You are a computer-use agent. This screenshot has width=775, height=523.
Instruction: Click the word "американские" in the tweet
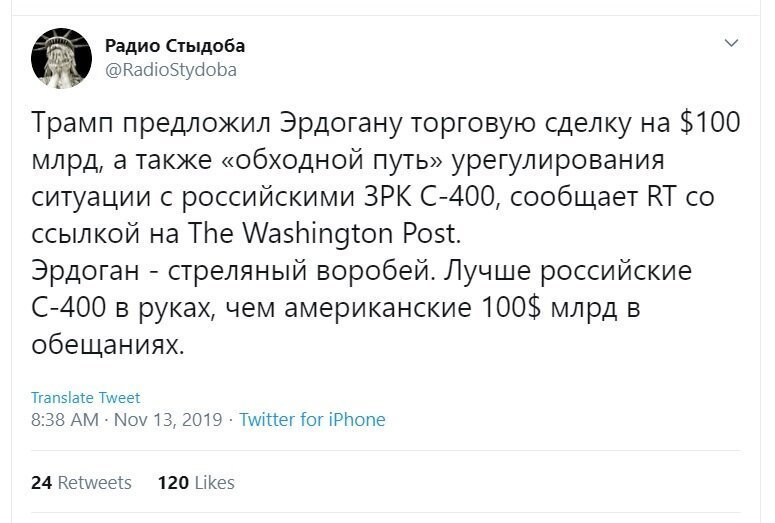(x=378, y=307)
